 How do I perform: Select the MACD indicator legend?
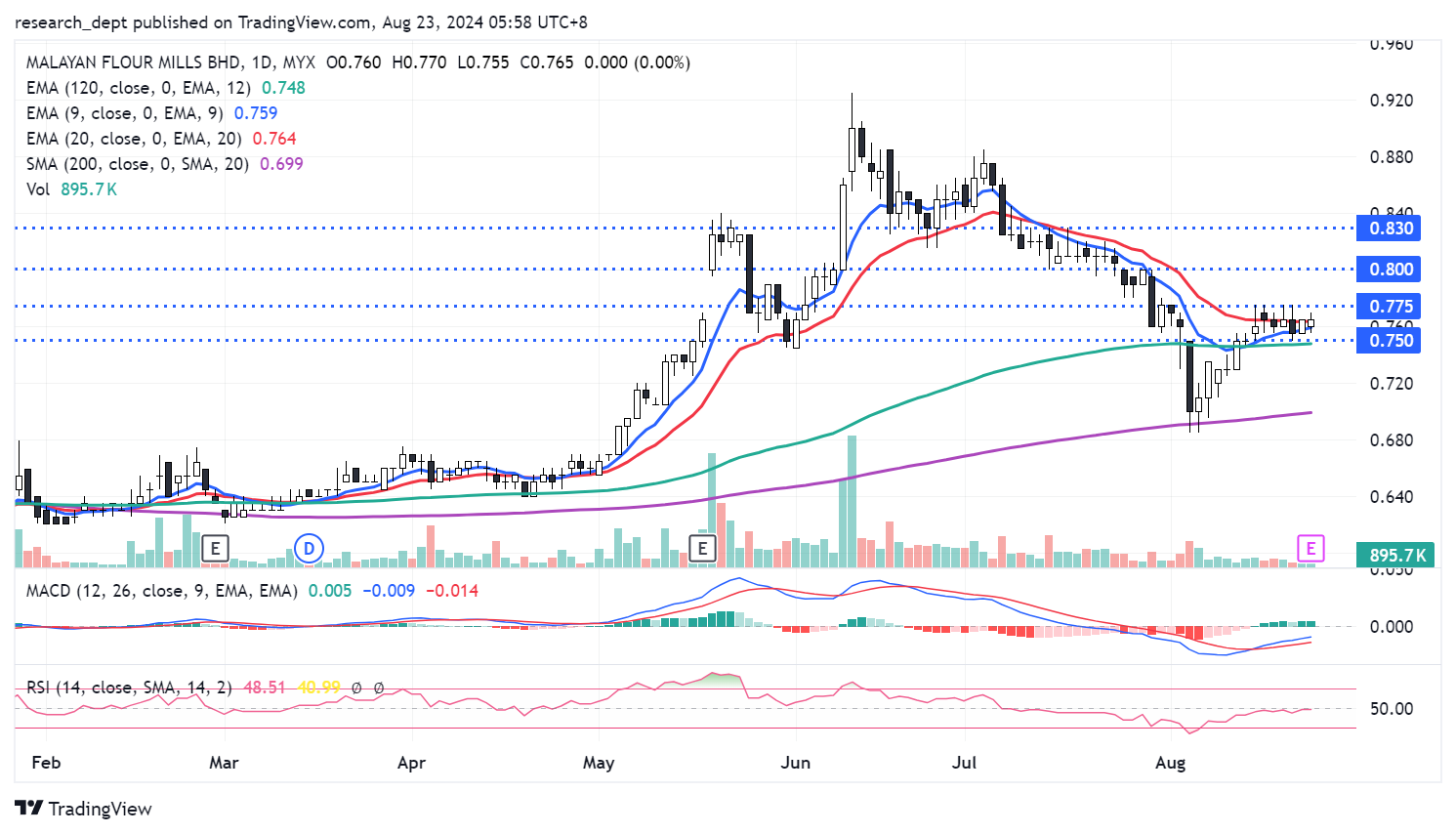tap(161, 591)
